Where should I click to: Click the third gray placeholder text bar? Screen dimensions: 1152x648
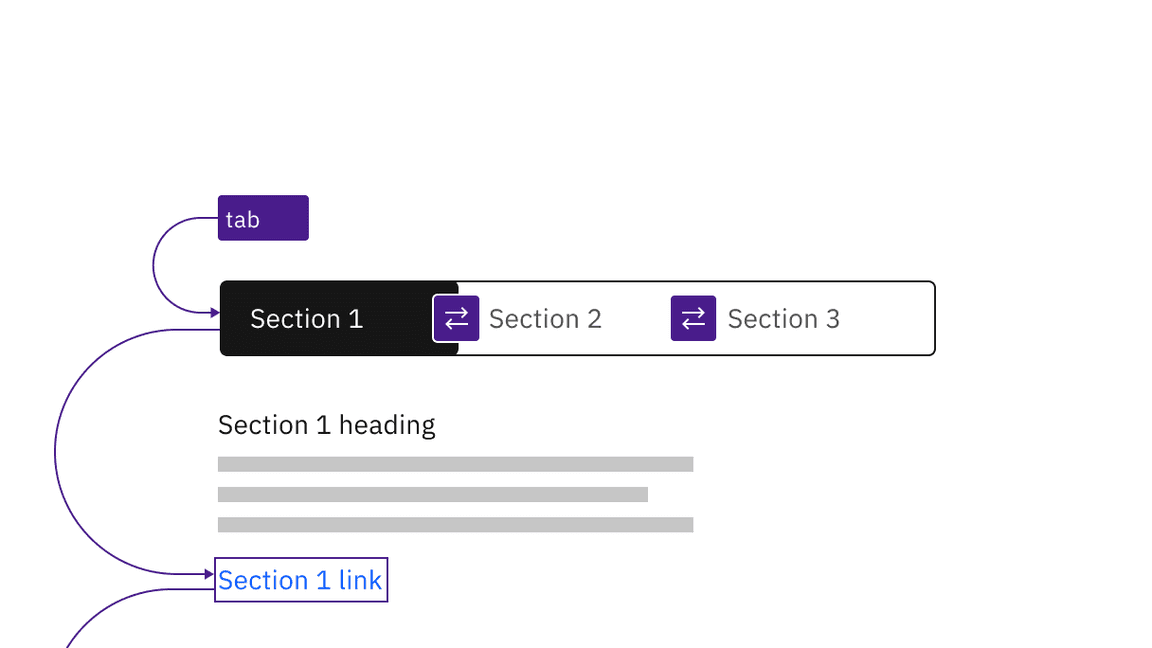click(x=455, y=524)
